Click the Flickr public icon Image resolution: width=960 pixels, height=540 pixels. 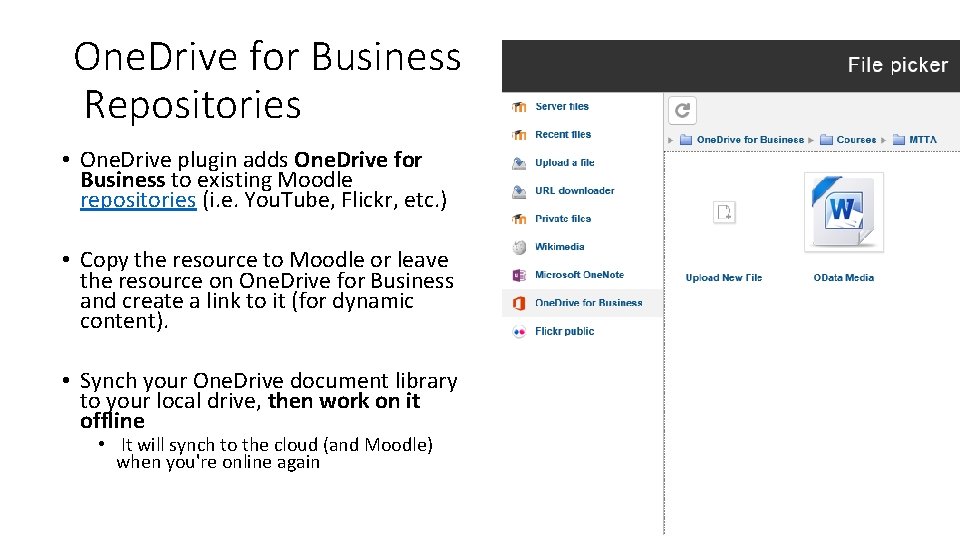coord(519,331)
